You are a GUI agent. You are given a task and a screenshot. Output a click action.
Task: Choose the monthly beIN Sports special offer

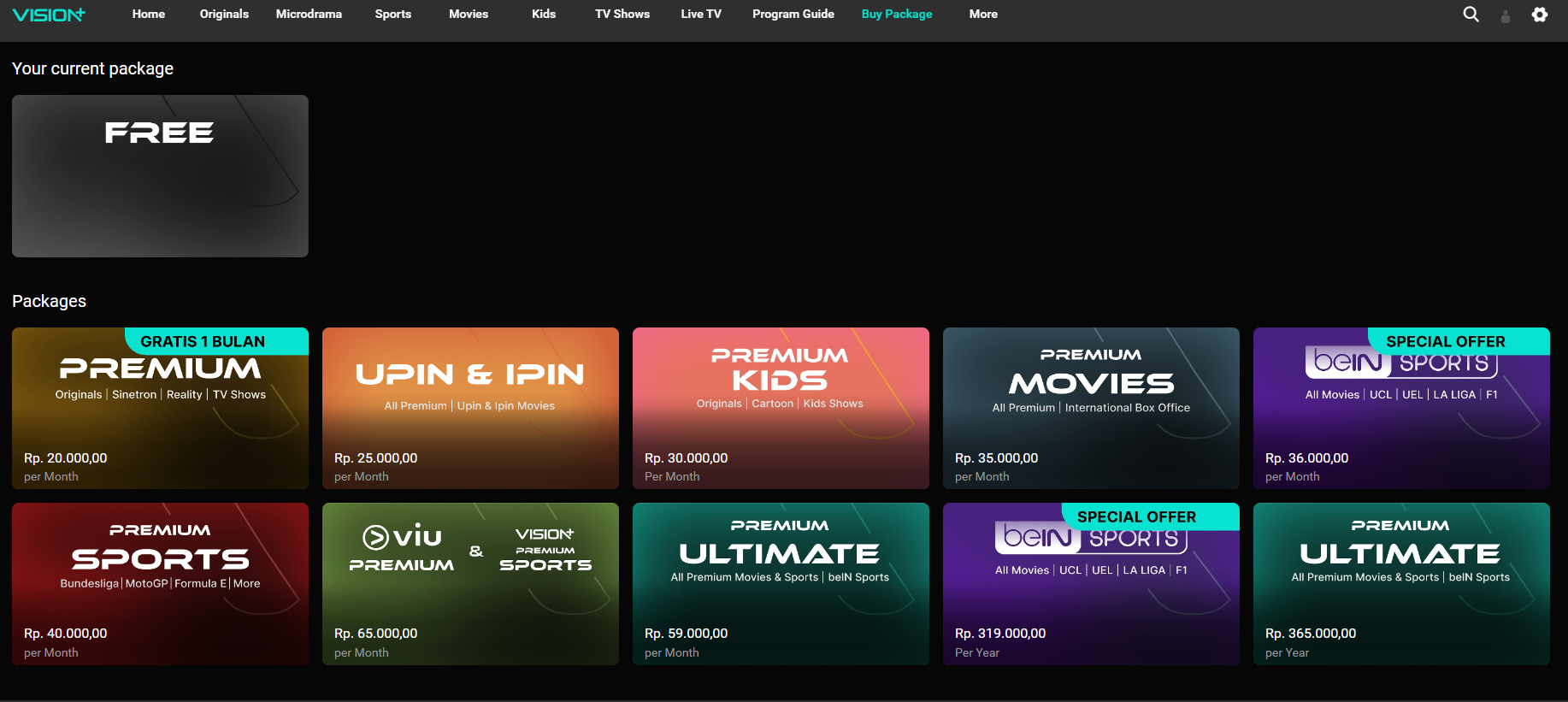[1401, 408]
